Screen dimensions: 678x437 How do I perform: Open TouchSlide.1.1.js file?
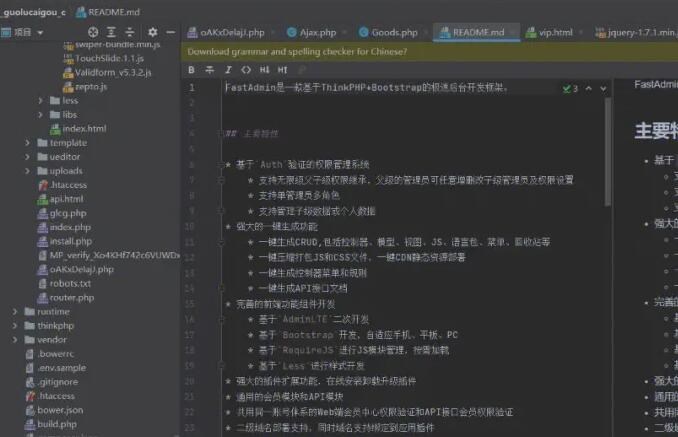pyautogui.click(x=104, y=58)
